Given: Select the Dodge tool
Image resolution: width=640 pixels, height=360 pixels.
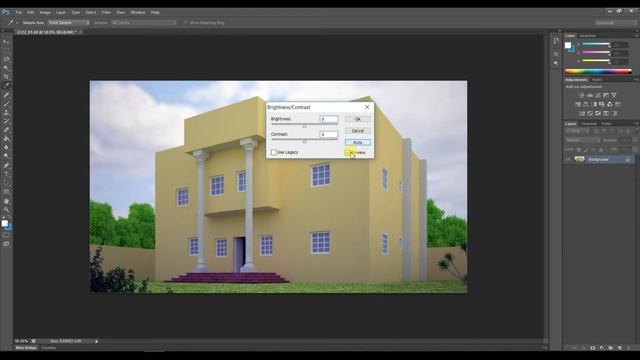Looking at the screenshot, I should [x=6, y=156].
